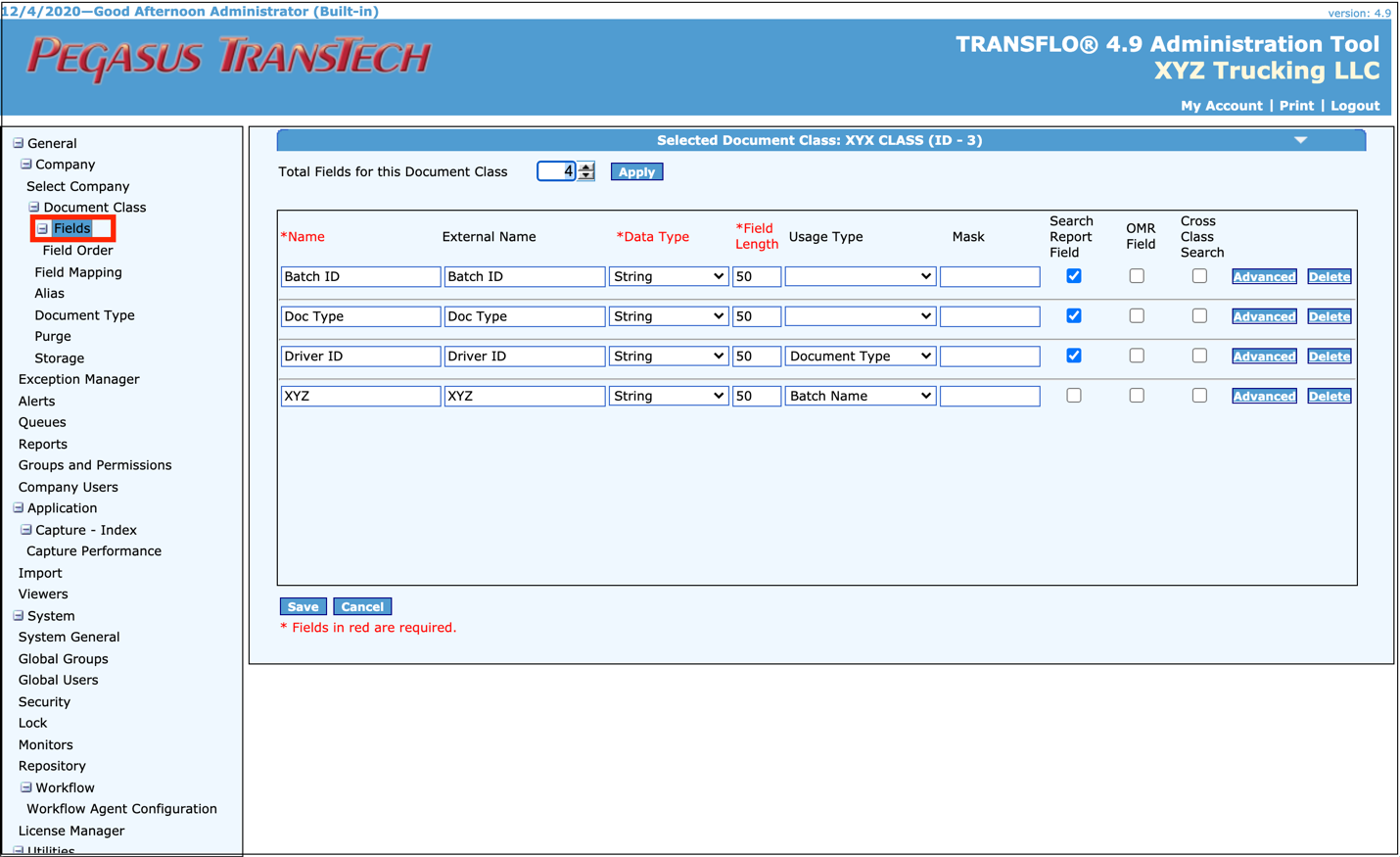The image size is (1400, 857).
Task: Open Usage Type dropdown for Doc Type
Action: pos(860,316)
